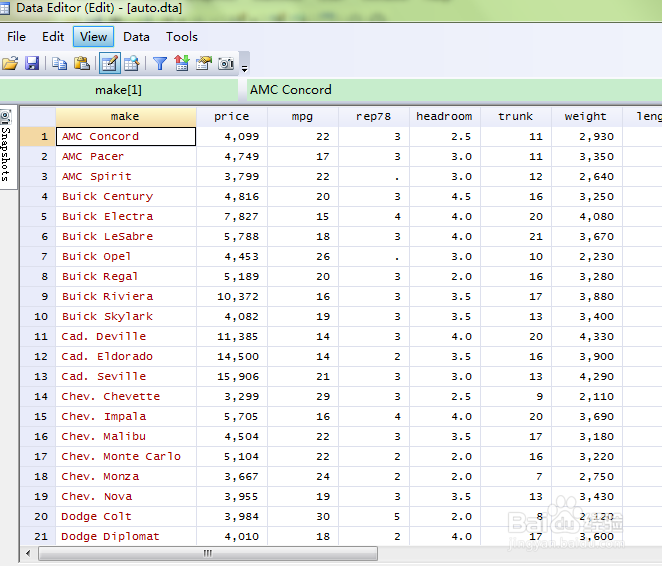
Task: Click the Chev. Monte Carlo cell
Action: (x=126, y=457)
